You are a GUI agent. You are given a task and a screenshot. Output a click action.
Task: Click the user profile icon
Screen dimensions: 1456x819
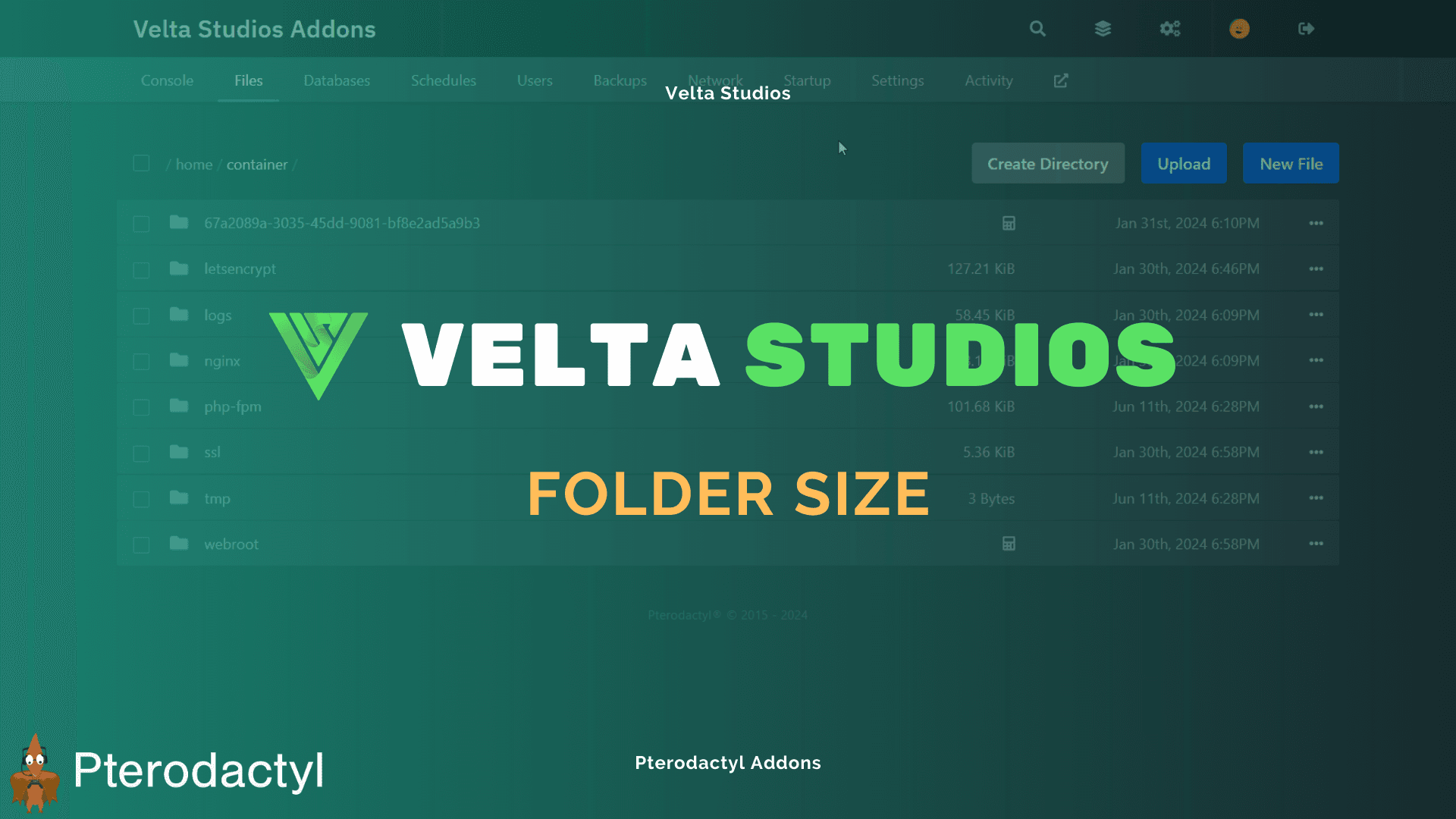(1239, 28)
